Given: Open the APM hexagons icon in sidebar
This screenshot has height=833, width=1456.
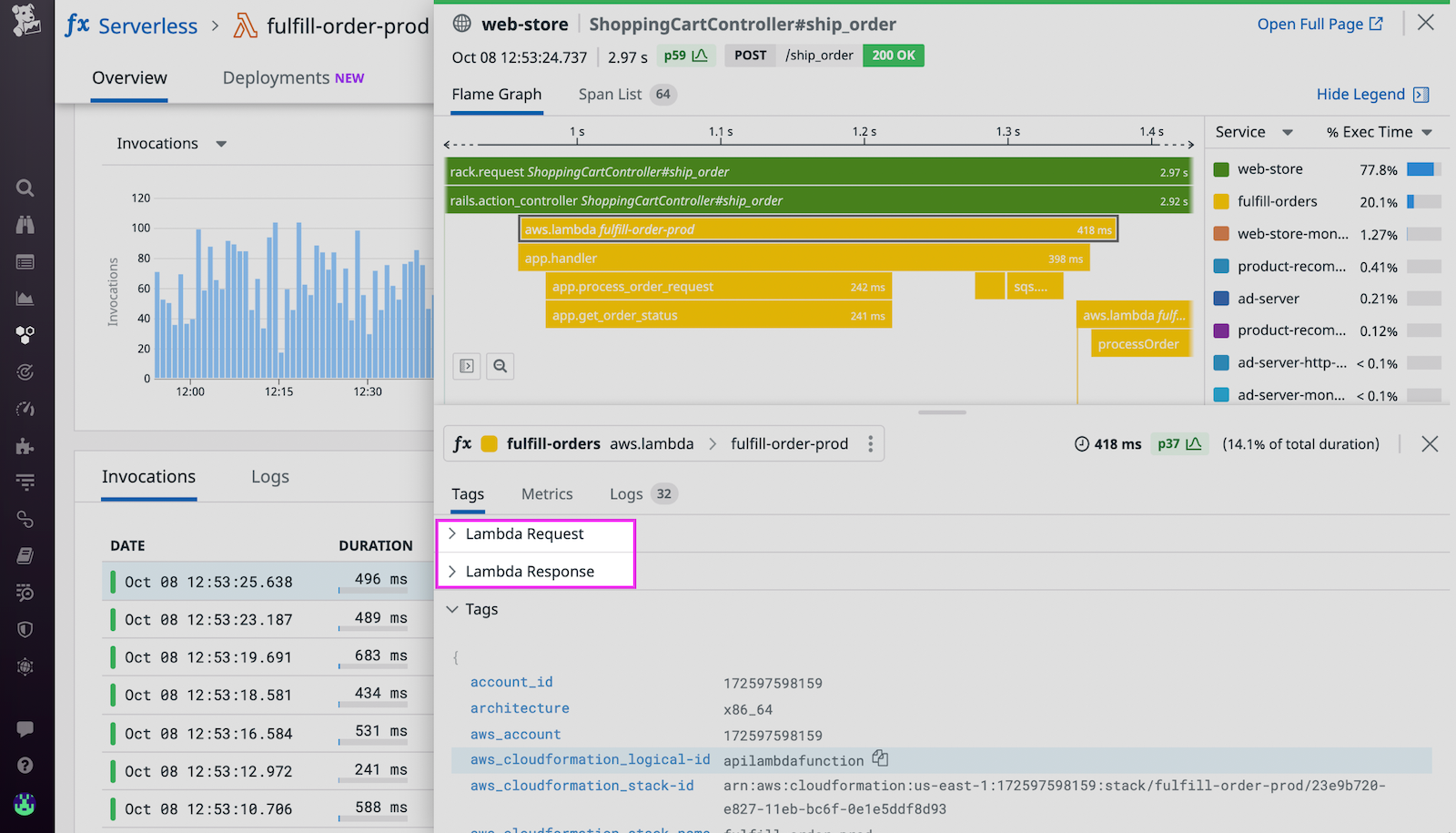Looking at the screenshot, I should [25, 335].
